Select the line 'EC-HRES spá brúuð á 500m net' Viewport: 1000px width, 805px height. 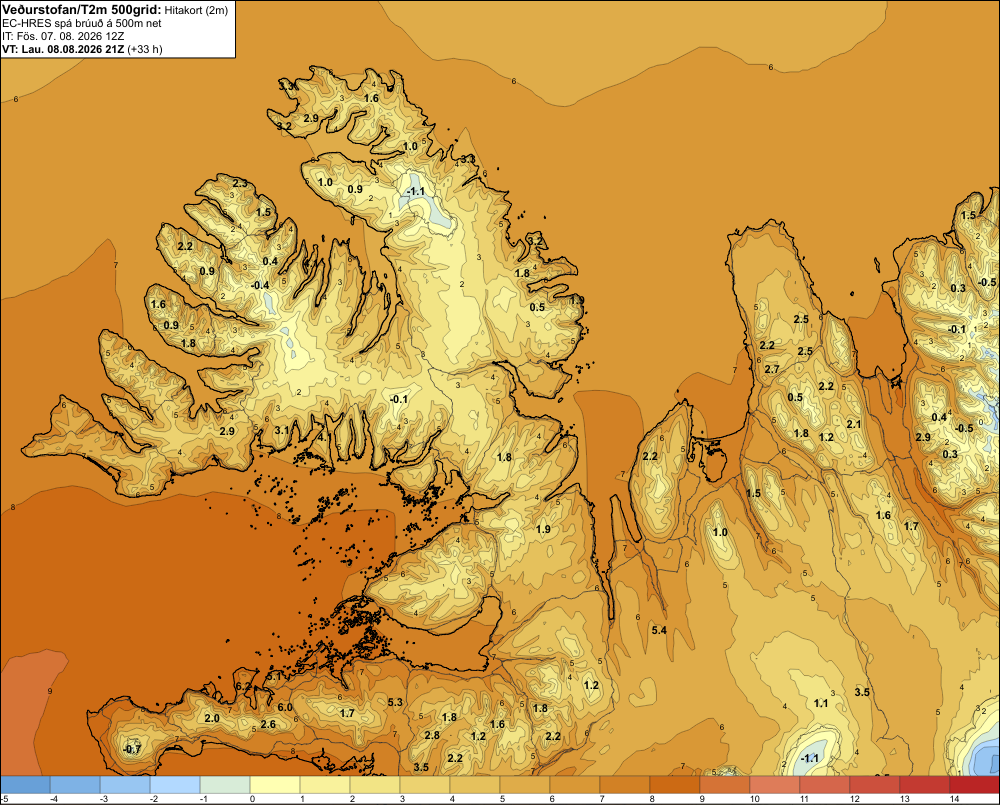click(x=82, y=23)
